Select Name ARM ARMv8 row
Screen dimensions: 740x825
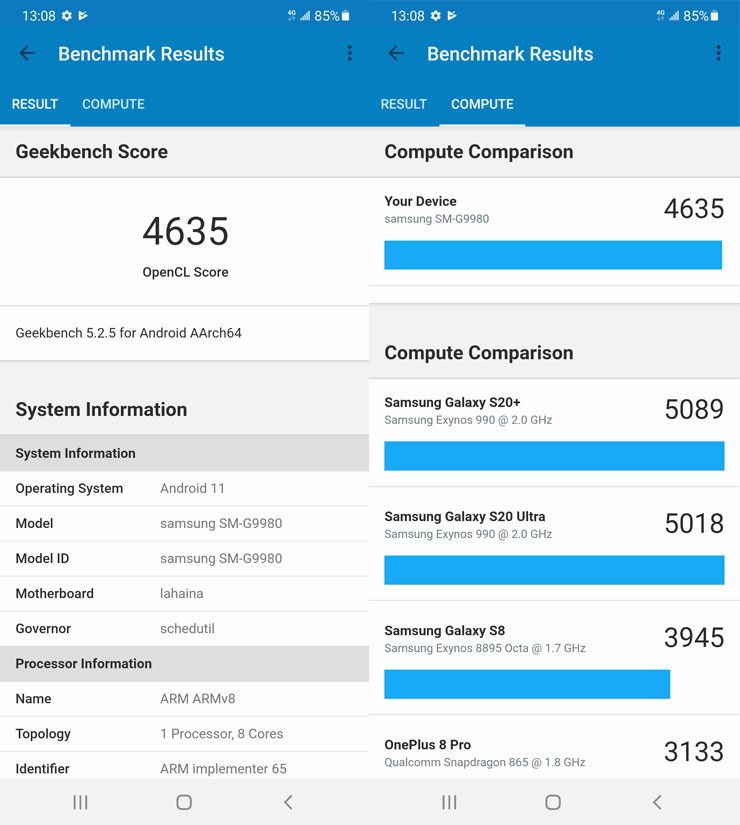pyautogui.click(x=184, y=699)
